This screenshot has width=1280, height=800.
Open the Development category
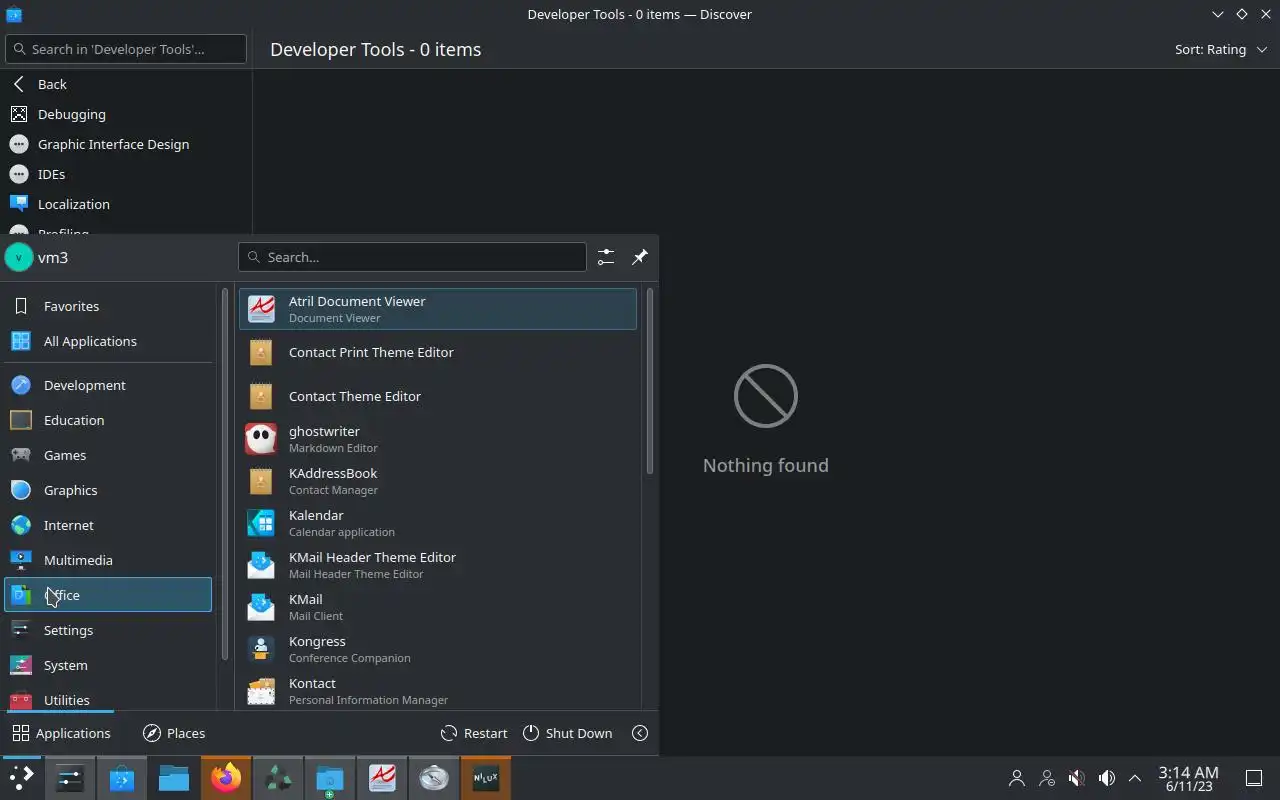pyautogui.click(x=108, y=385)
